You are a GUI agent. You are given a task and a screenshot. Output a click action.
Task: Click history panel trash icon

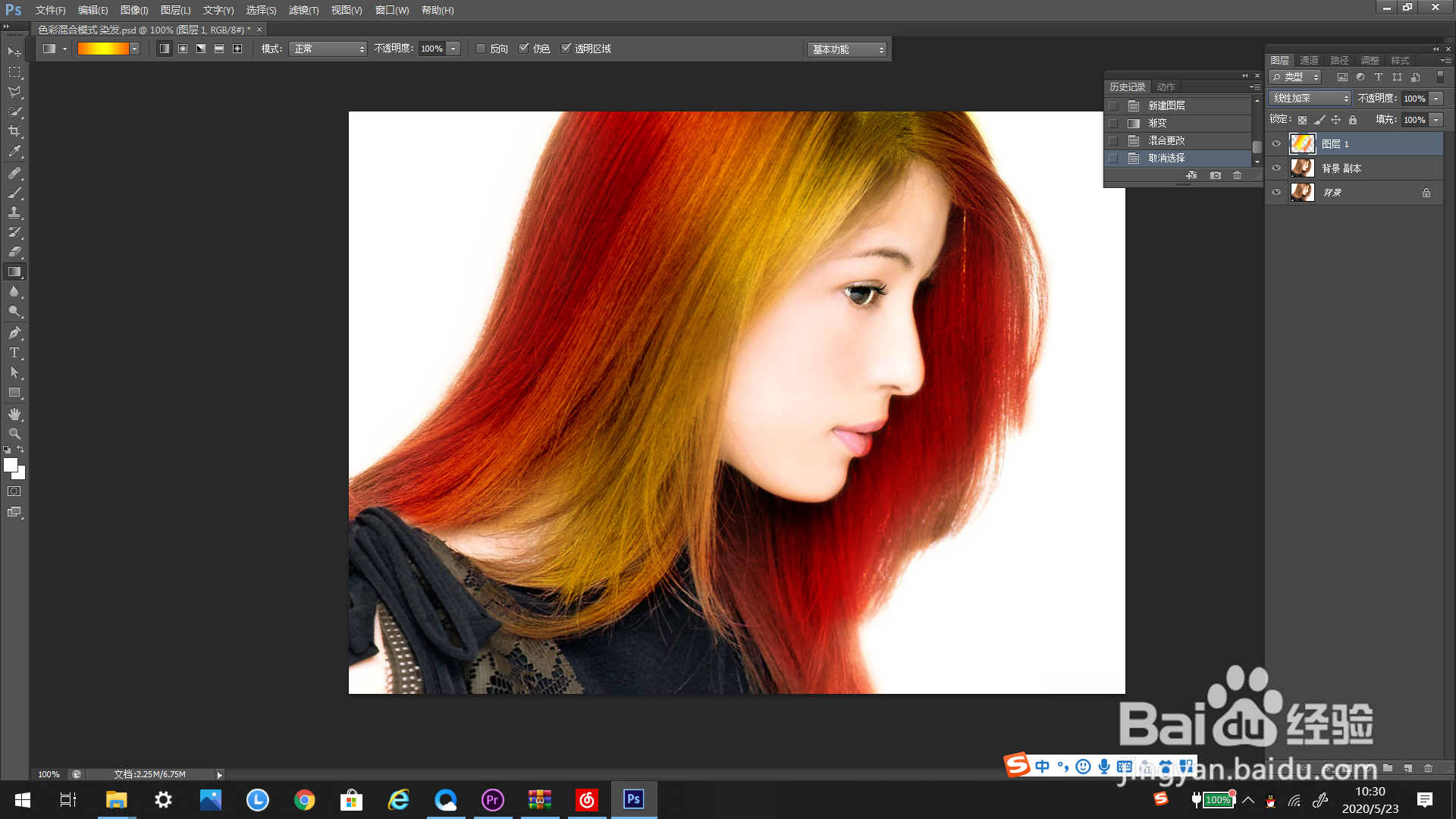tap(1237, 175)
